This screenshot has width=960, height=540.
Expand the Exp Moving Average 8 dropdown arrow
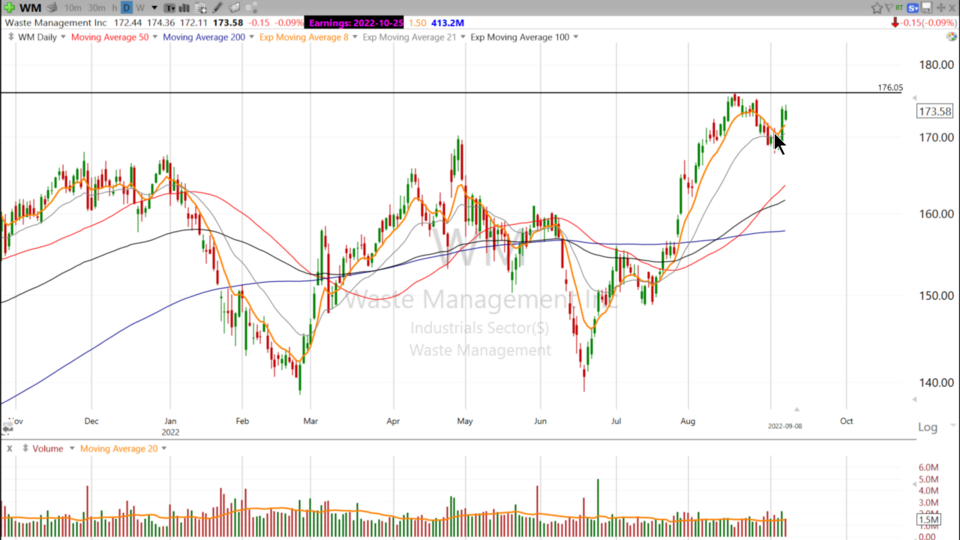tap(354, 37)
